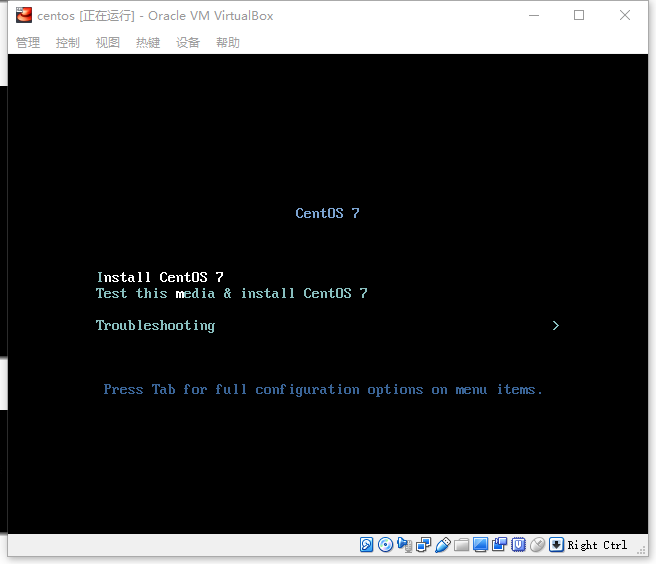Open the optical drive status icon
Viewport: 656px width, 564px height.
point(385,545)
